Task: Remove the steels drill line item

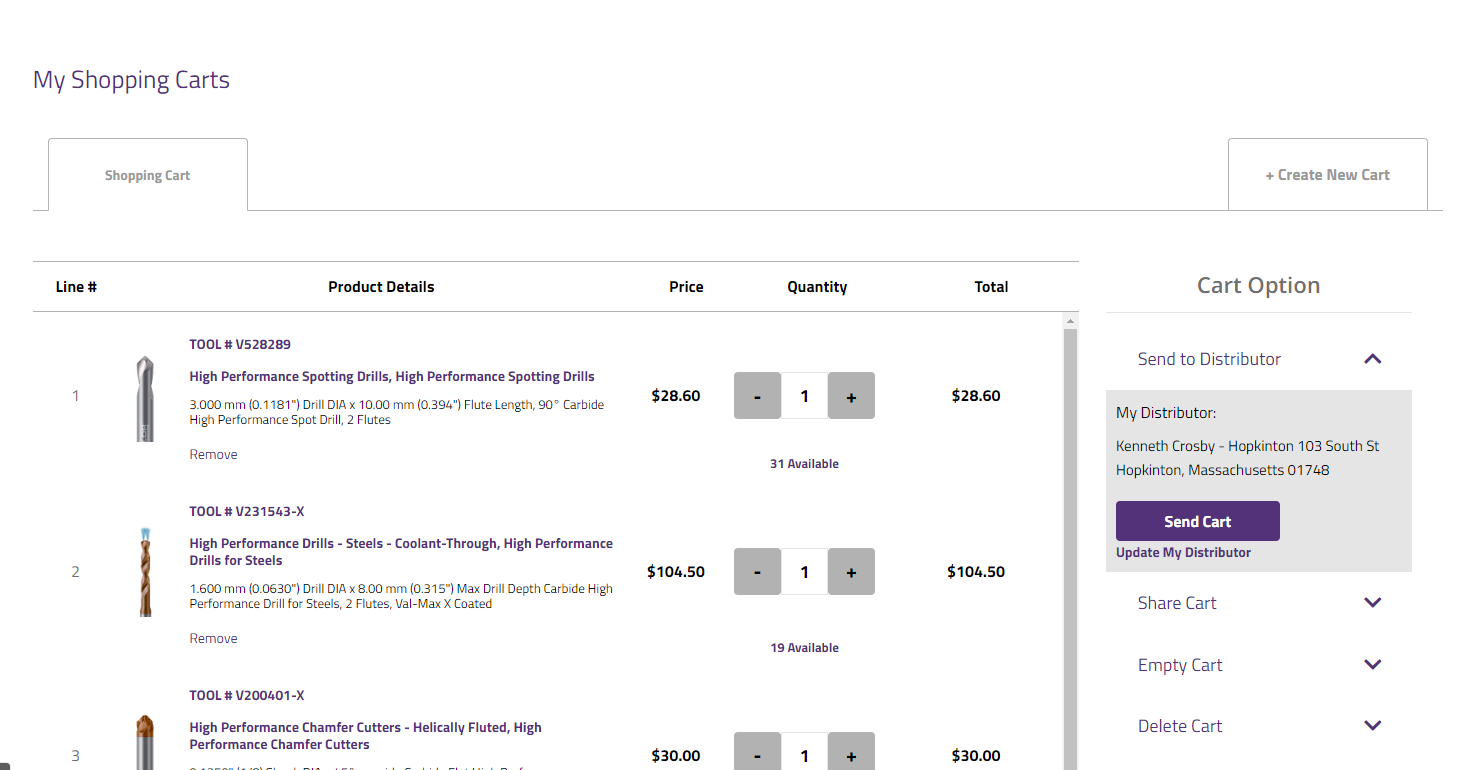Action: 213,637
